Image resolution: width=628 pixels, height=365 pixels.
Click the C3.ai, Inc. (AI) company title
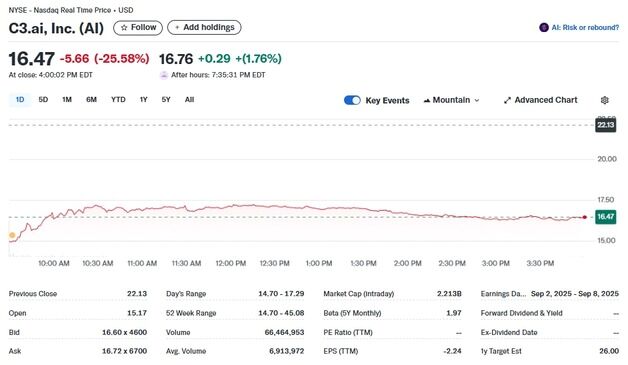coord(56,28)
